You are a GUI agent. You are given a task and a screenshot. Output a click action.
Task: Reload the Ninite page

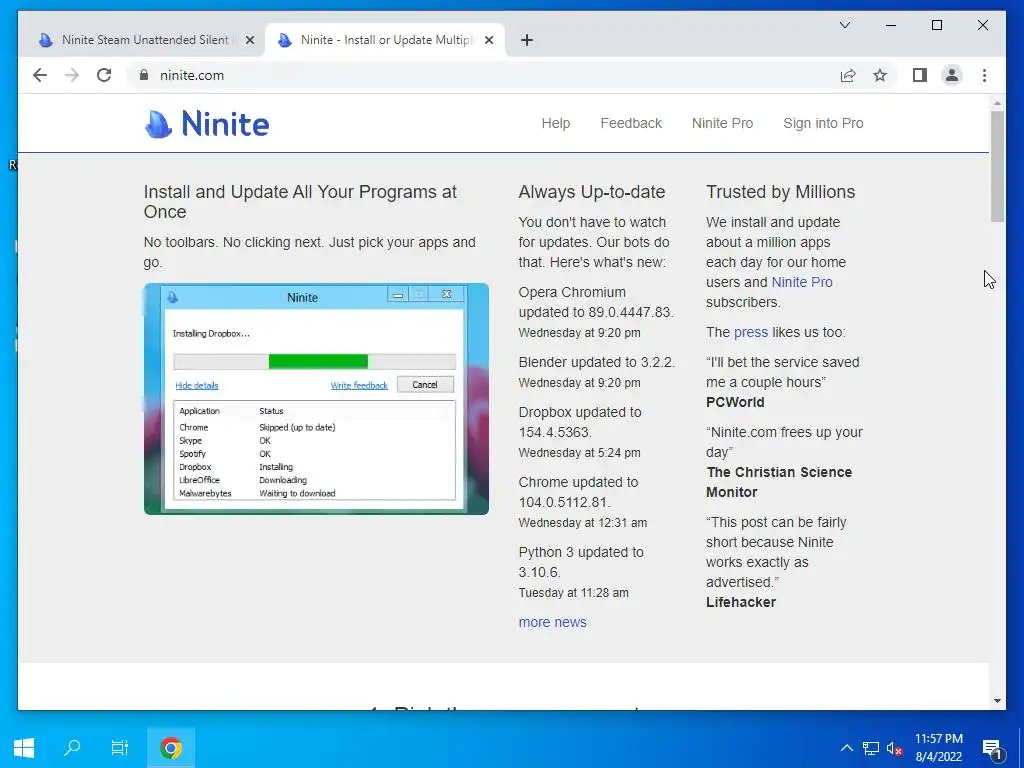coord(104,75)
